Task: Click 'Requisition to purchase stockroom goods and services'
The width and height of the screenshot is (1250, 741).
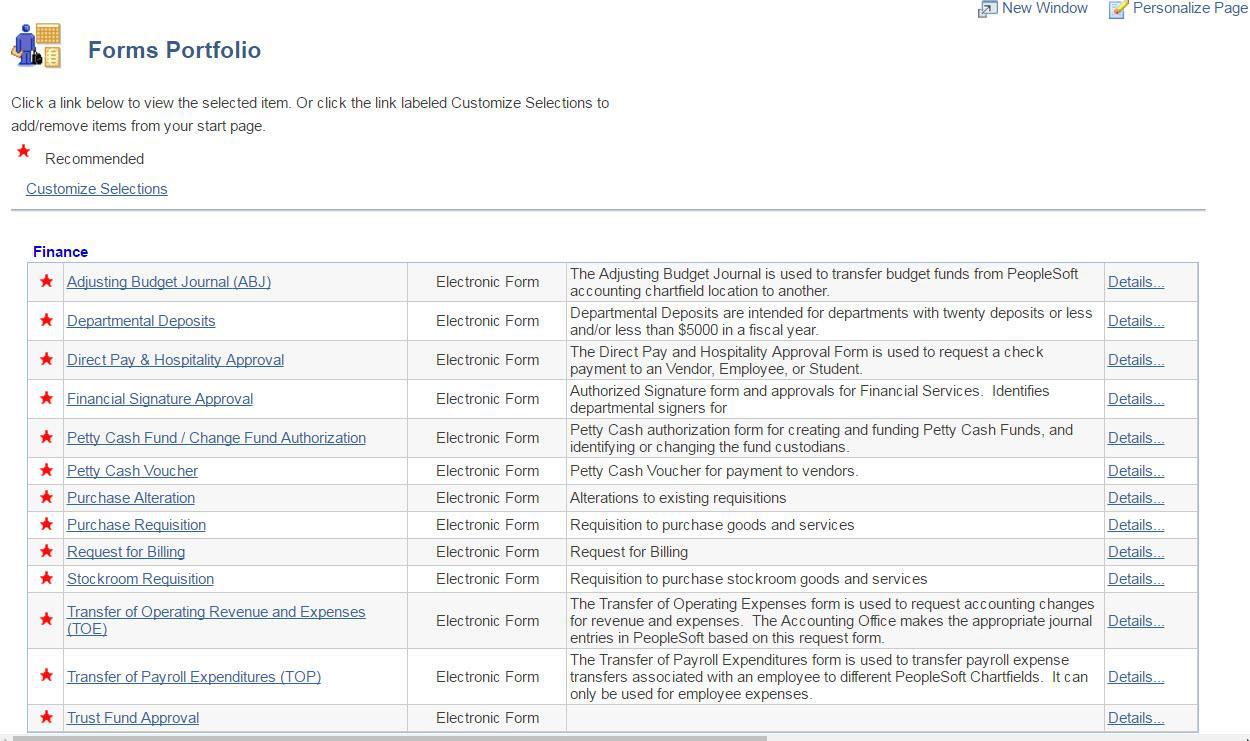Action: tap(749, 579)
